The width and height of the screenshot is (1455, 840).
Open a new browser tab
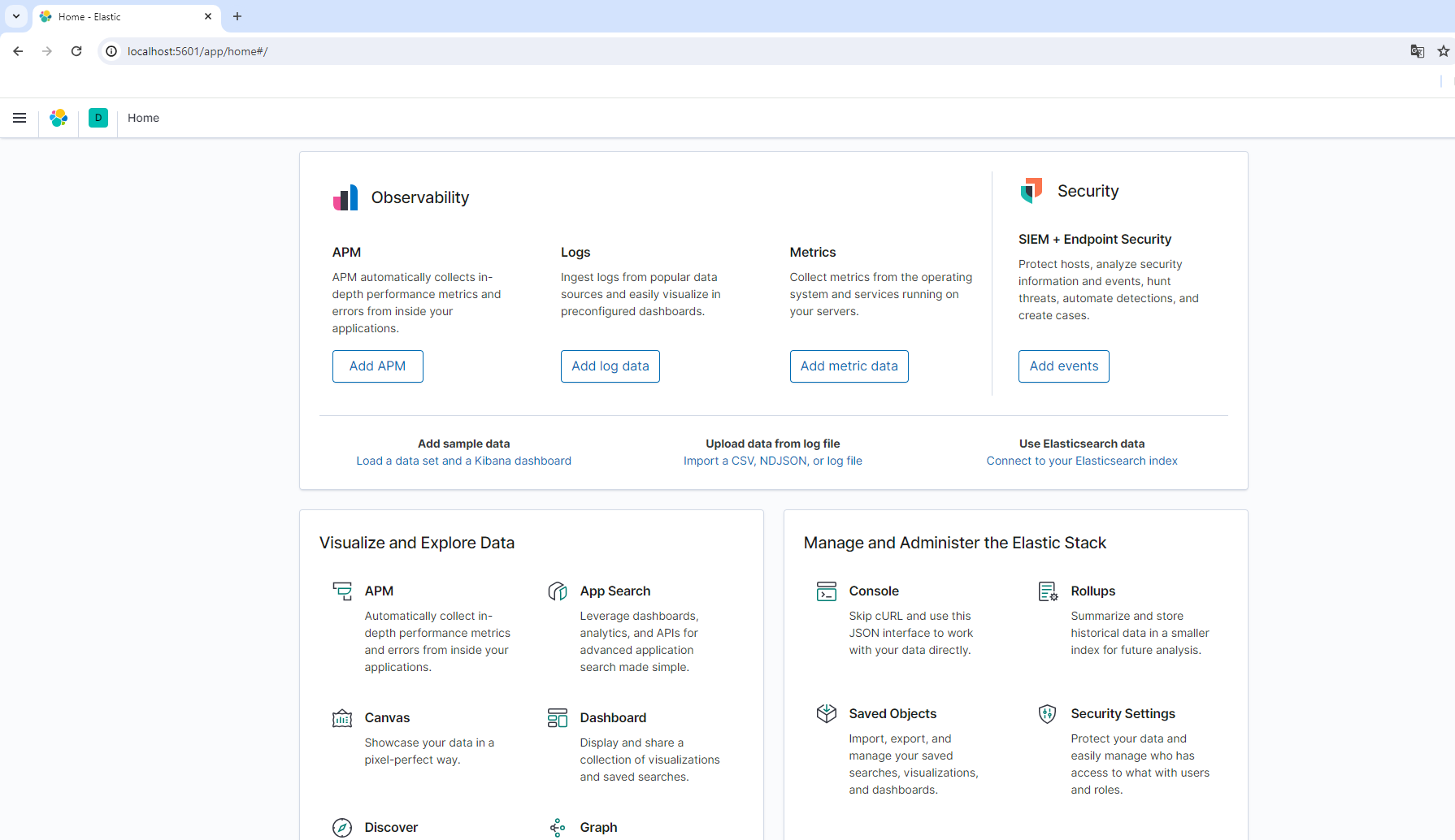pos(237,16)
